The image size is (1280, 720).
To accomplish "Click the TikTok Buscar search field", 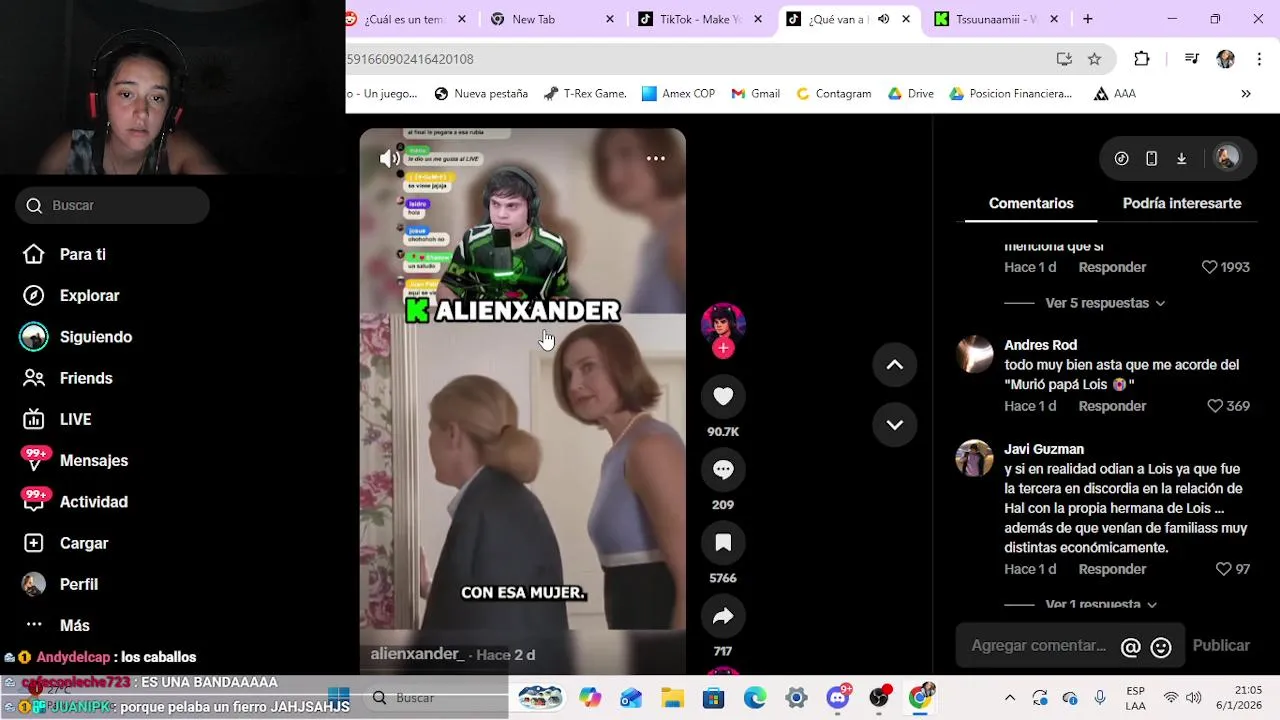I will point(112,205).
